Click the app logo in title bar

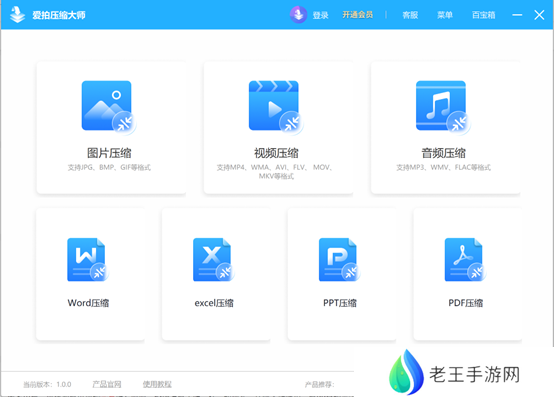pos(17,14)
